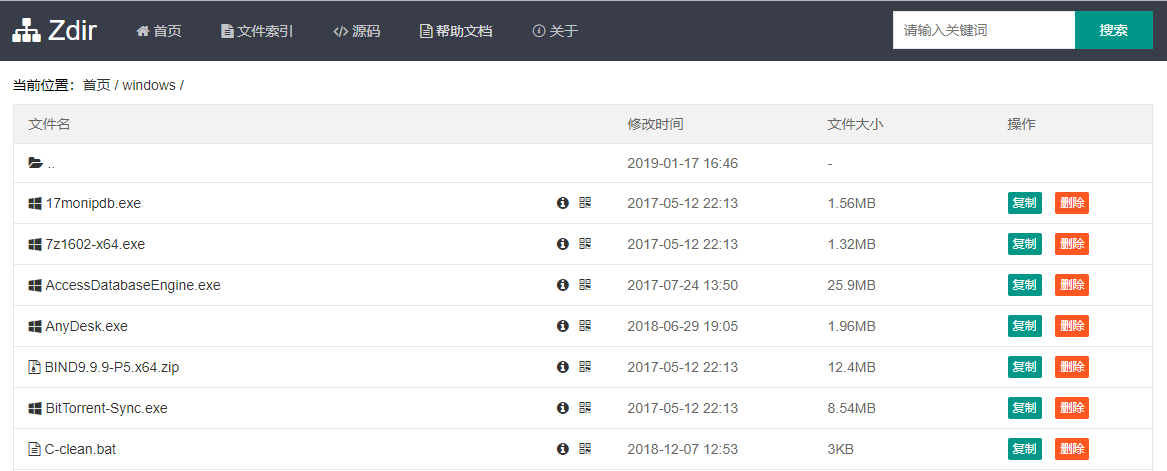Go to 首页 in the navigation bar

159,31
